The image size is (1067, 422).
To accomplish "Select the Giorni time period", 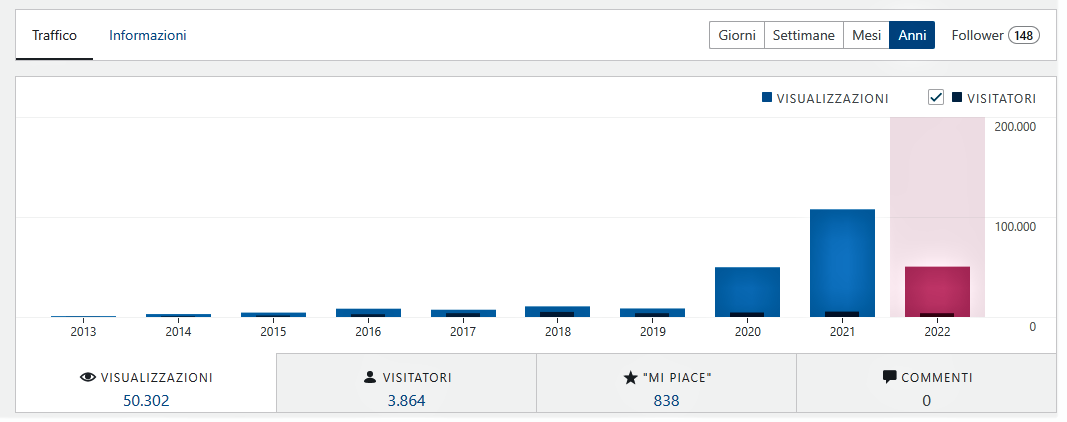I will pos(737,35).
